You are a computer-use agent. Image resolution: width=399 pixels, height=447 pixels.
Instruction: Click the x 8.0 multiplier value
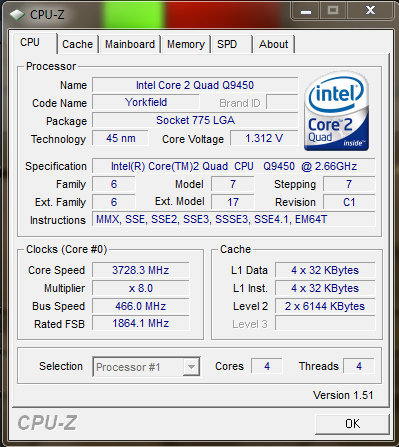[x=140, y=288]
